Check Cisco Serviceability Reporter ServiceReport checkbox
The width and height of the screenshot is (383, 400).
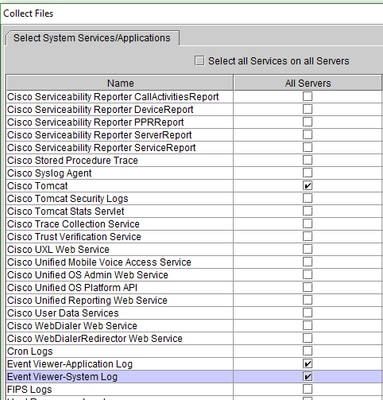(308, 147)
